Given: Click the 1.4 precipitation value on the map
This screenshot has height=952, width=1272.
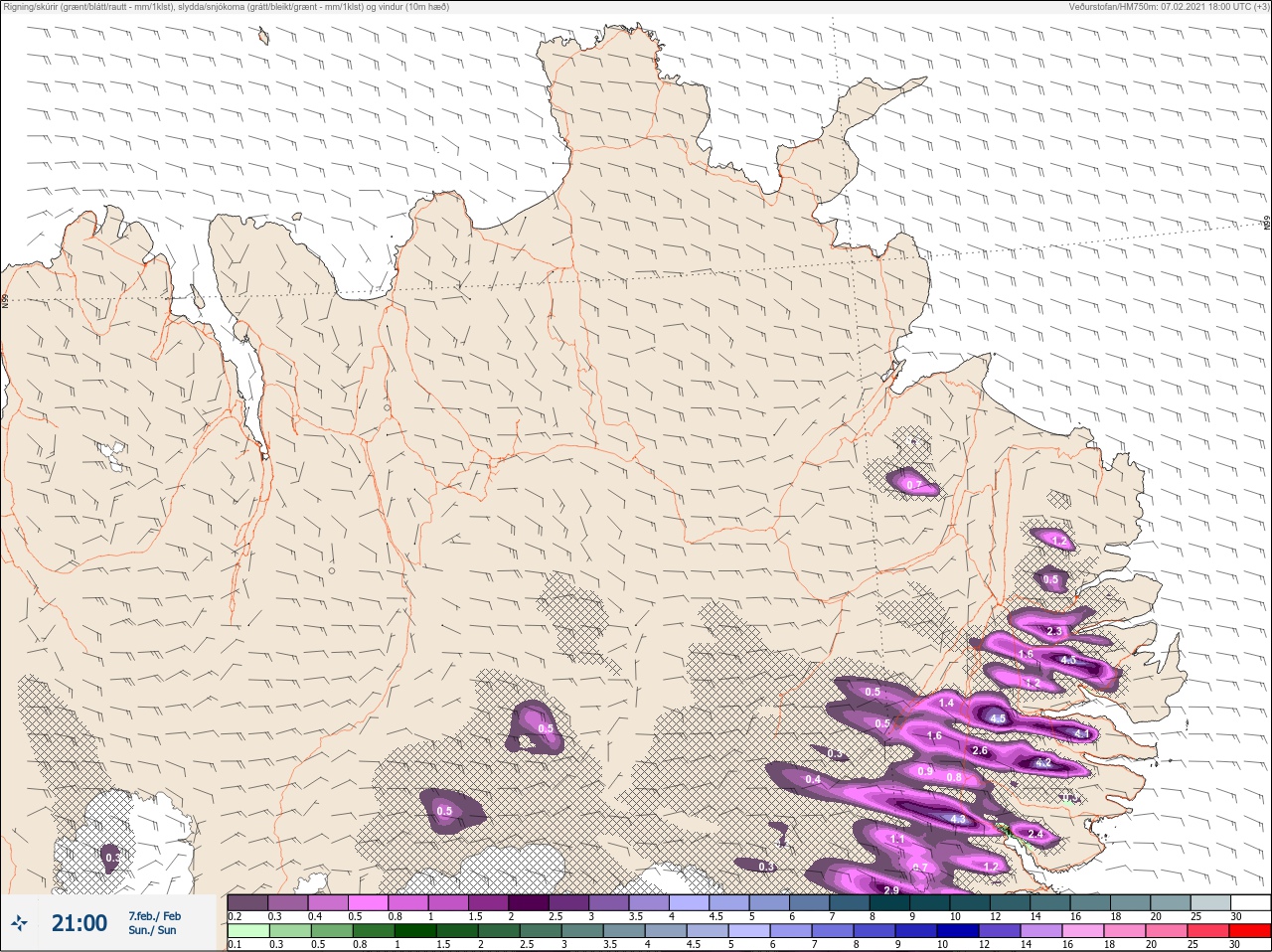Looking at the screenshot, I should (946, 703).
